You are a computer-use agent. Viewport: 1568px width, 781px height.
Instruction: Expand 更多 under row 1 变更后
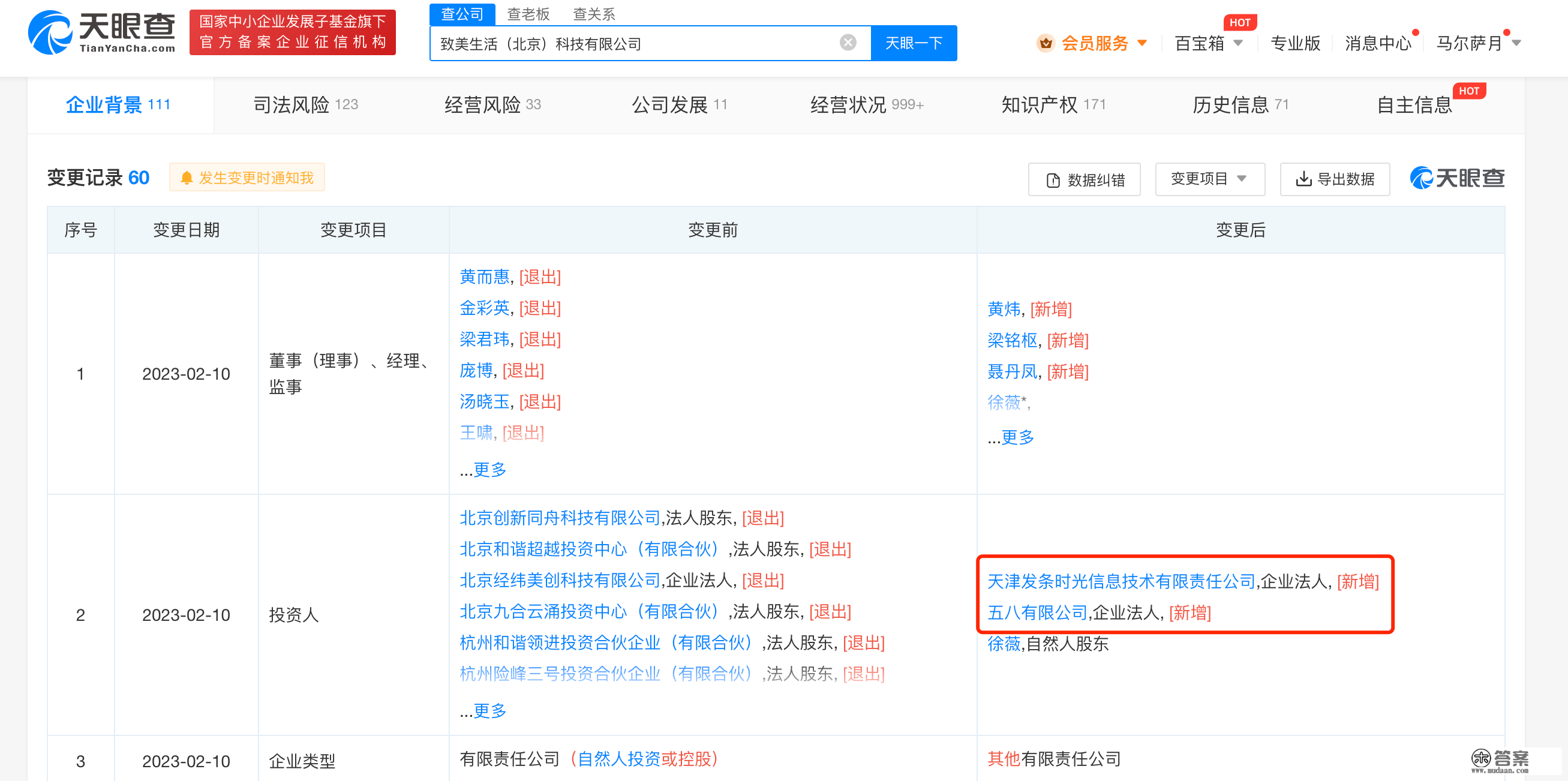1017,437
